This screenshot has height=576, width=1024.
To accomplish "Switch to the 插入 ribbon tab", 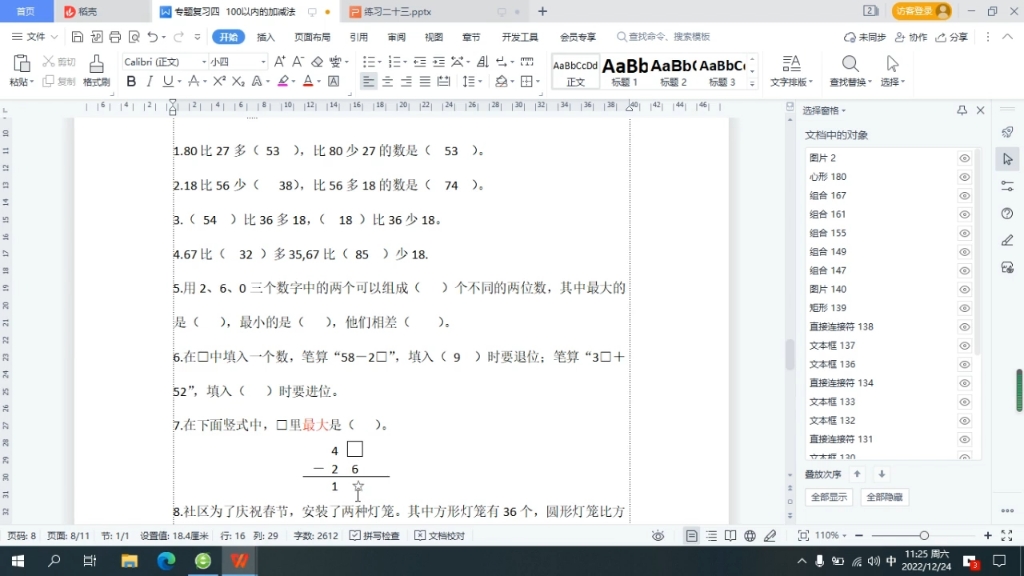I will pos(266,36).
